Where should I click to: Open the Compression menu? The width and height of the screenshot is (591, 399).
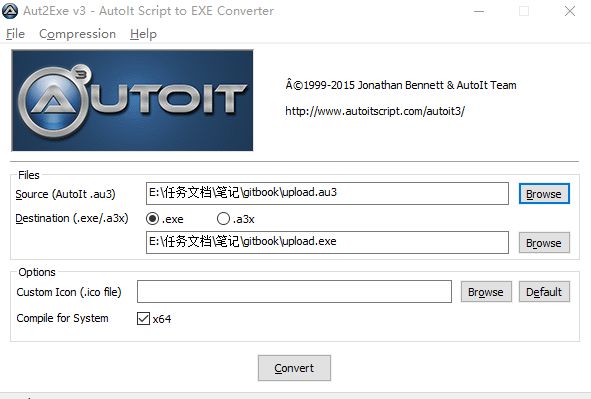77,34
